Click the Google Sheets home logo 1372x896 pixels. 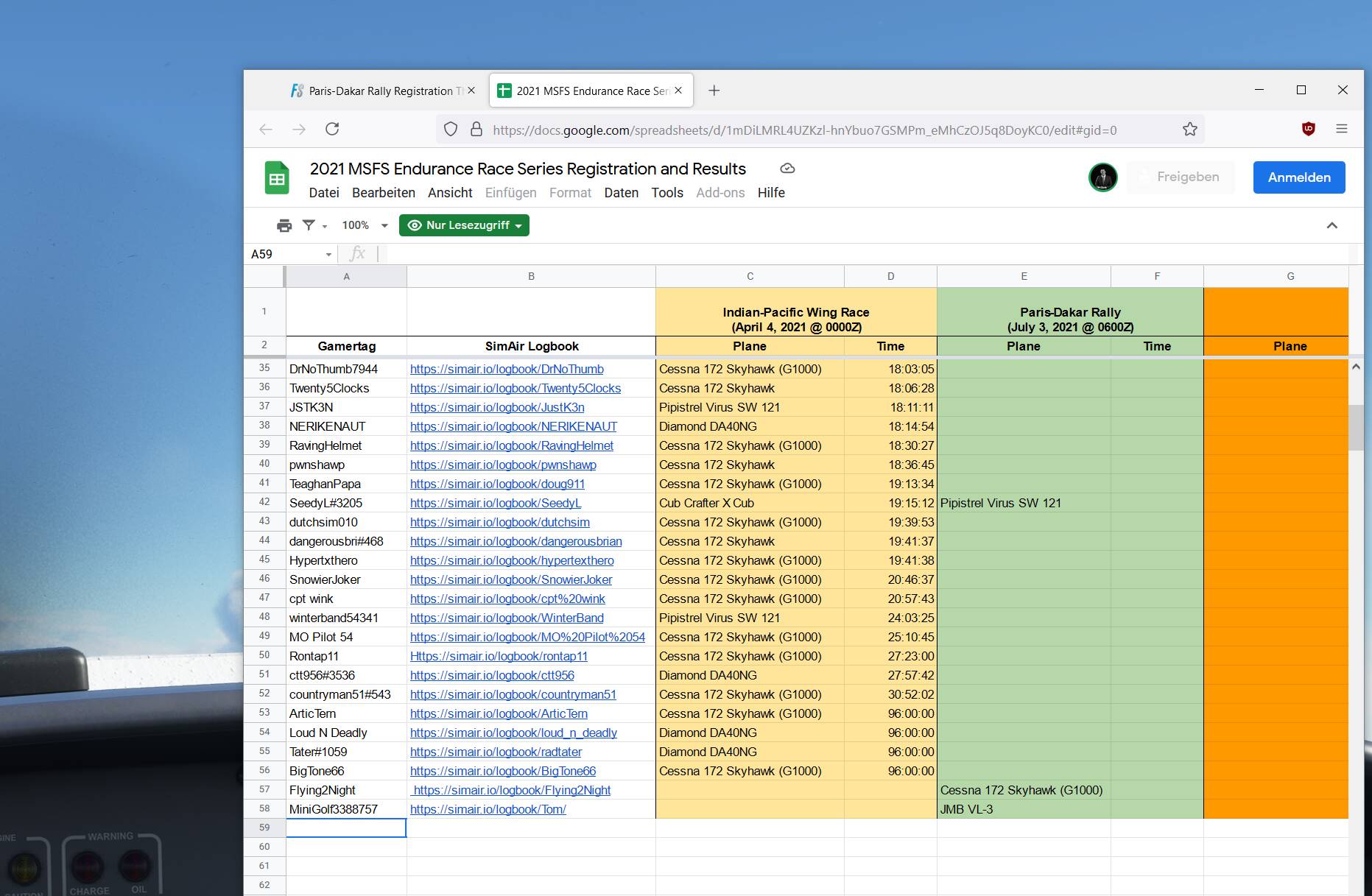(277, 178)
